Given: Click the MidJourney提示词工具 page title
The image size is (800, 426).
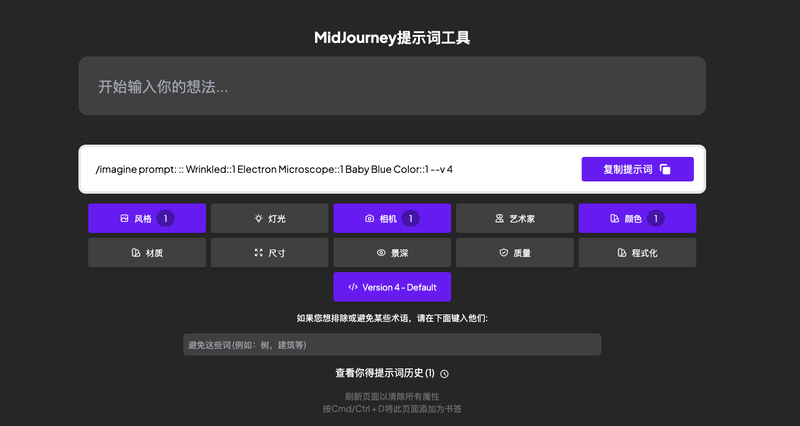Looking at the screenshot, I should coord(392,38).
